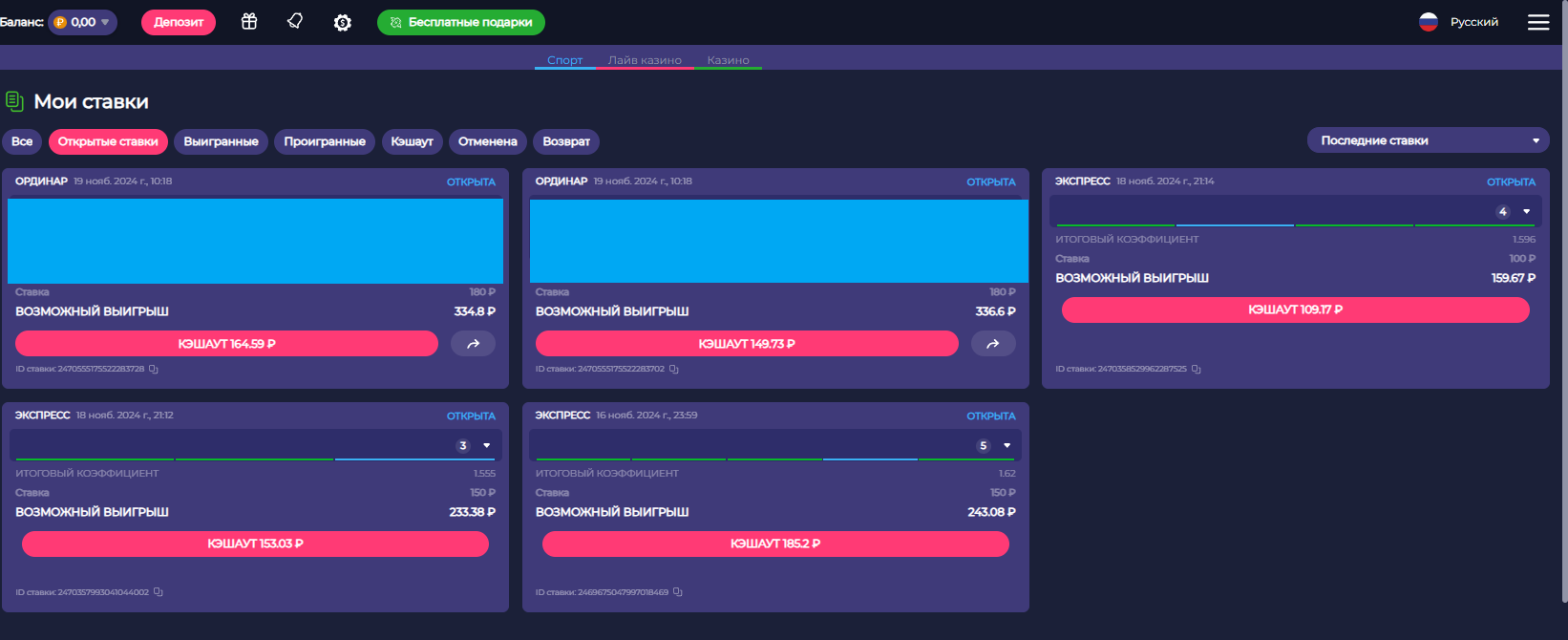Copy ID of the 159.67 ₽ express bet

coord(1197,369)
